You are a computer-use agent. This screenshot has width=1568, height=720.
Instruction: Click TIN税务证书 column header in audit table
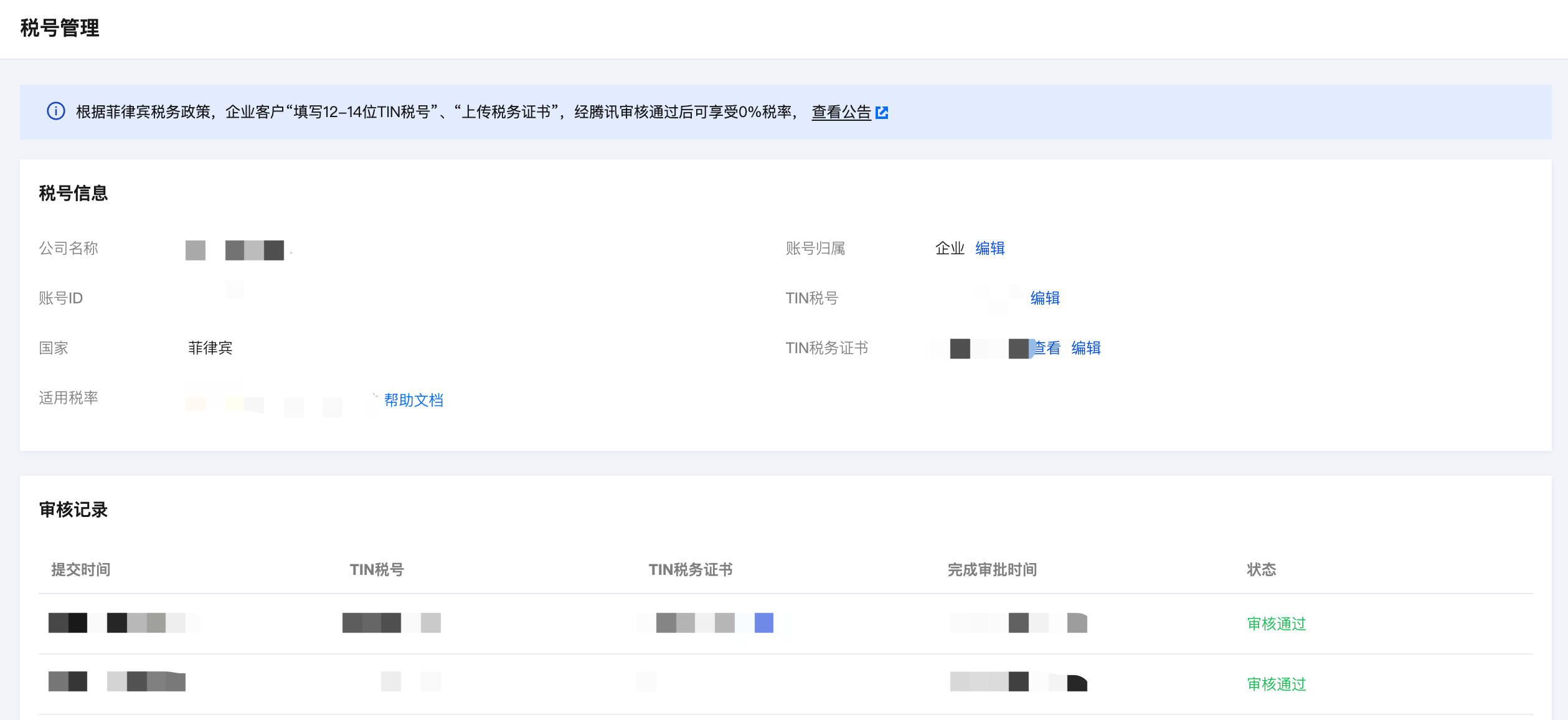pos(691,569)
